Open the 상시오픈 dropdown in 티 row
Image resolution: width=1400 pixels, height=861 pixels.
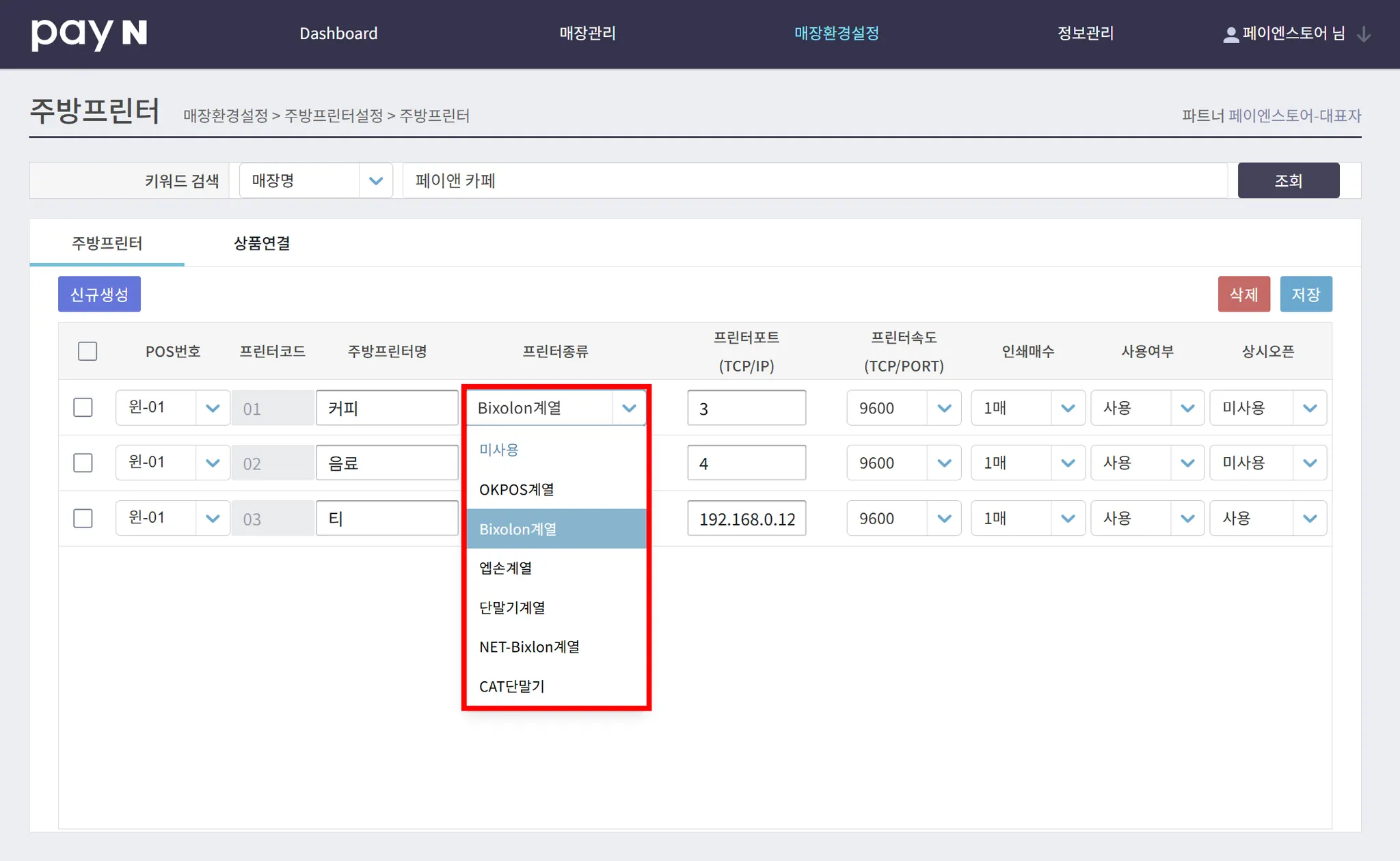tap(1268, 519)
